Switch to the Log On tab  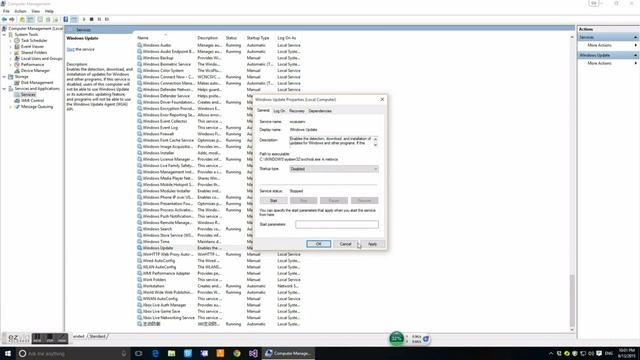[279, 111]
